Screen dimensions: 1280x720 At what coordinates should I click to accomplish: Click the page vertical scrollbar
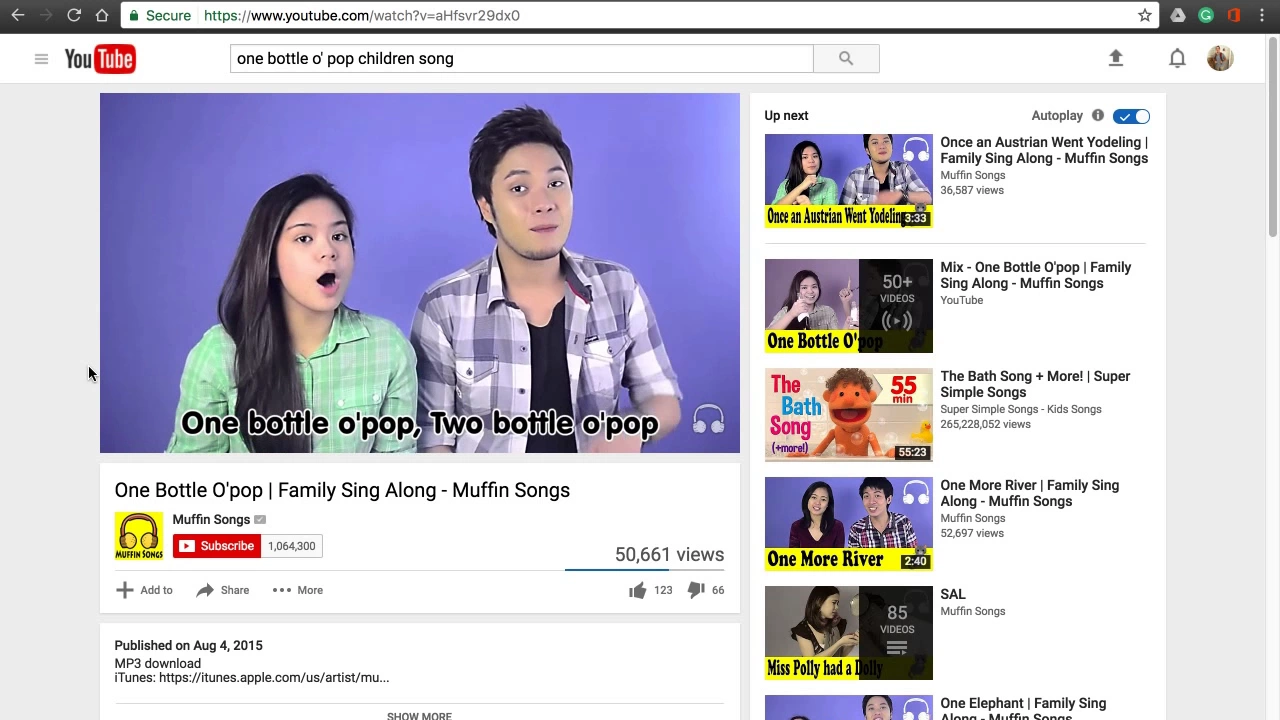[x=1273, y=135]
